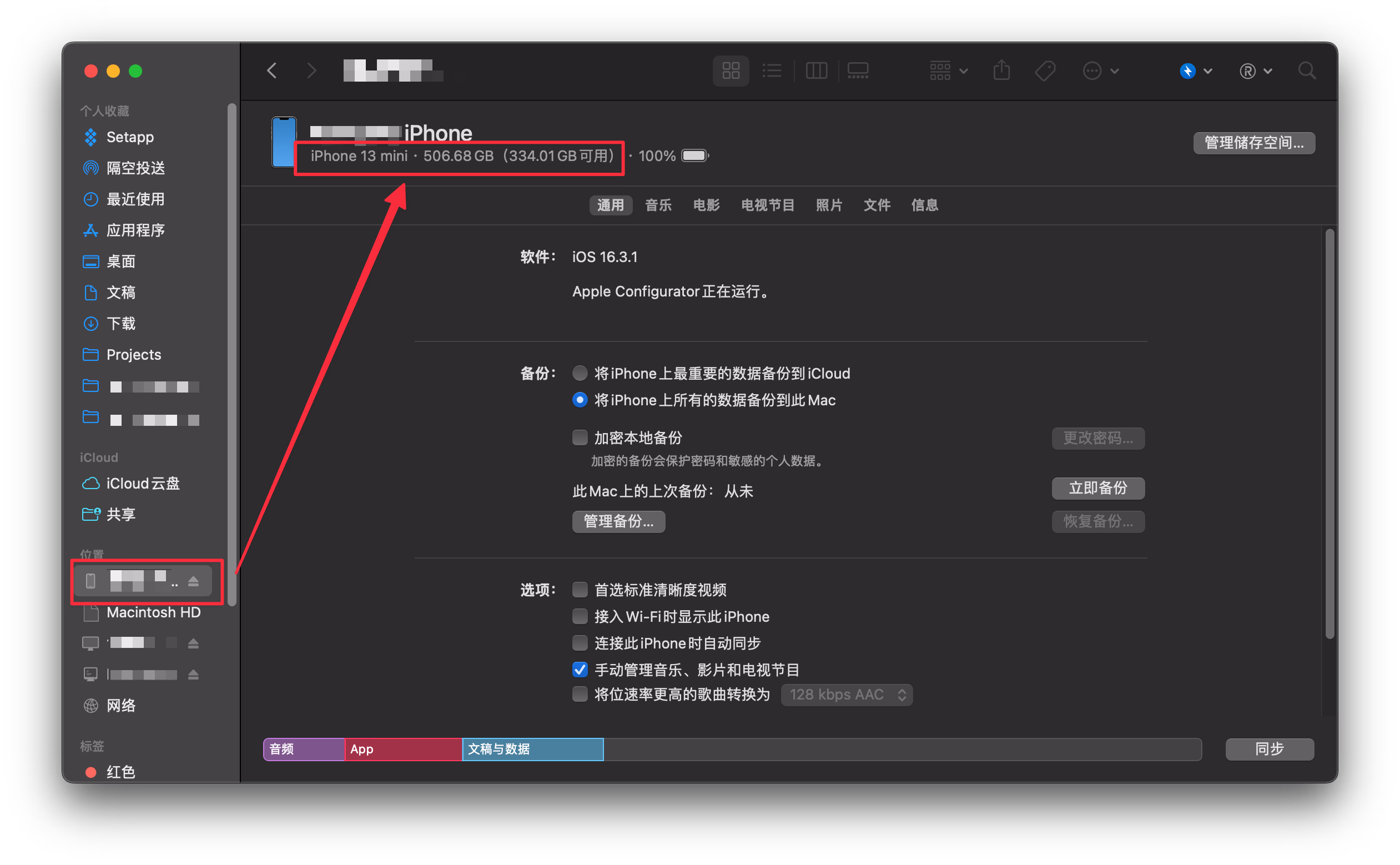Image resolution: width=1400 pixels, height=865 pixels.
Task: Eject the iPhone in the sidebar
Action: pos(193,581)
